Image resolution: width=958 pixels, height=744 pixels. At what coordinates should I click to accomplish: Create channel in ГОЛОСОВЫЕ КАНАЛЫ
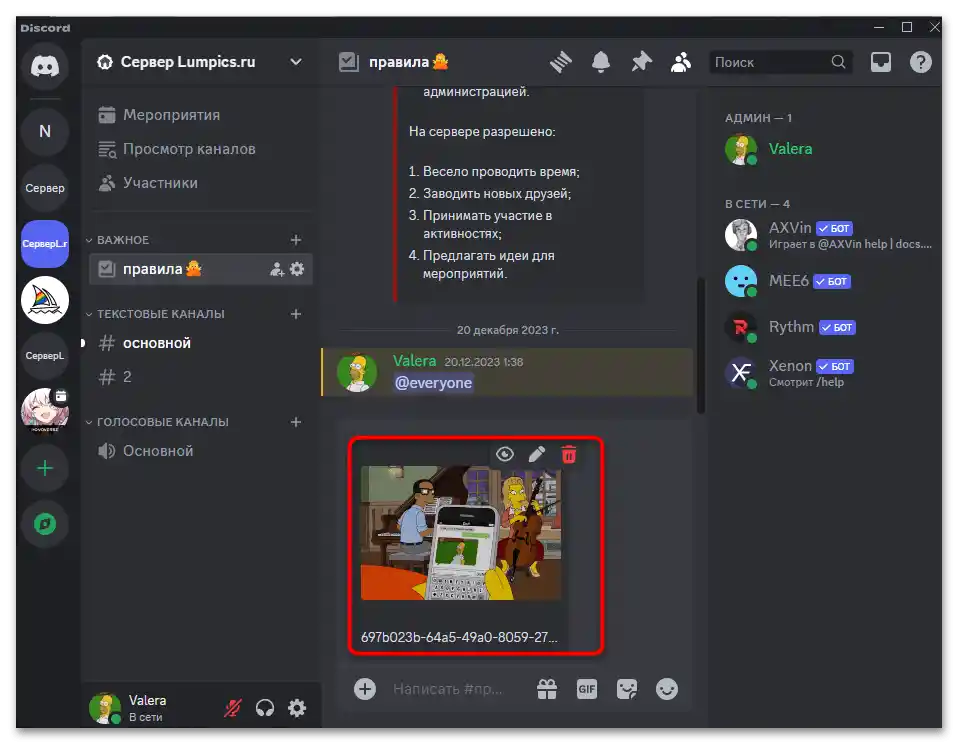296,422
